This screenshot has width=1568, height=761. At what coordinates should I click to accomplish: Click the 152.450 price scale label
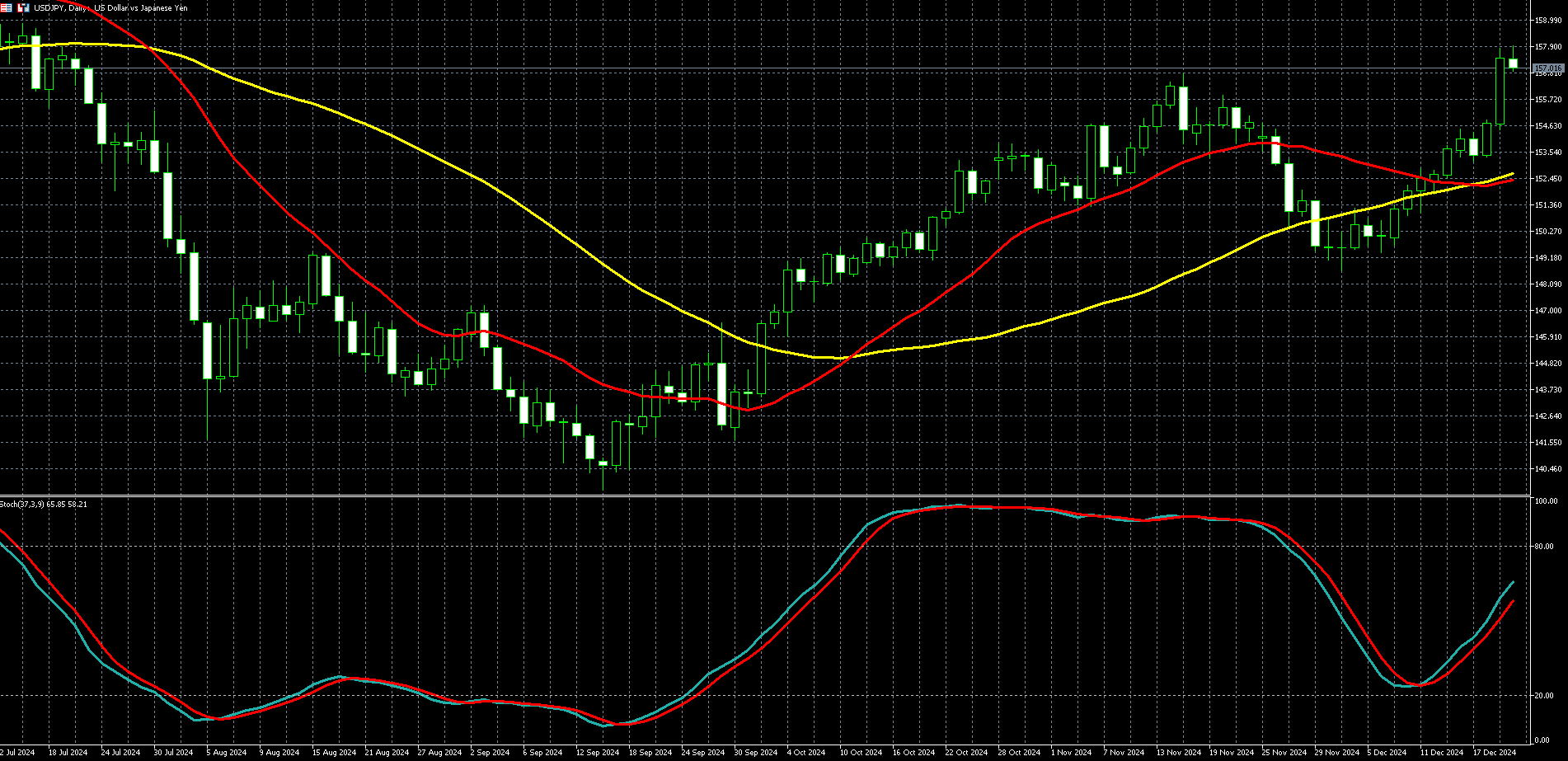coord(1547,179)
